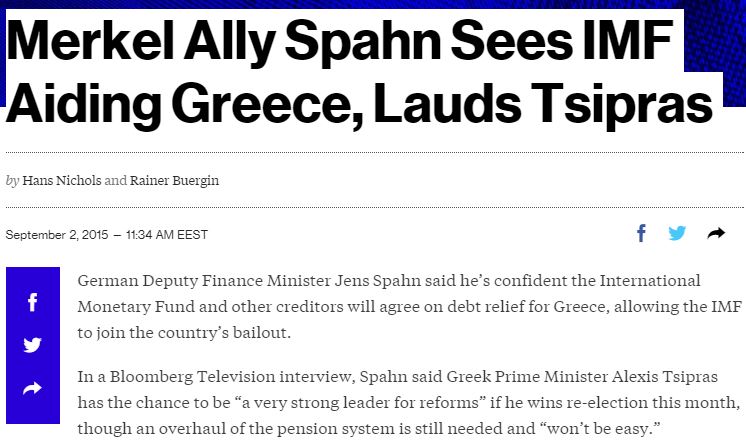The width and height of the screenshot is (746, 444).
Task: Click Facebook icon in the blue sidebar
Action: tap(32, 301)
